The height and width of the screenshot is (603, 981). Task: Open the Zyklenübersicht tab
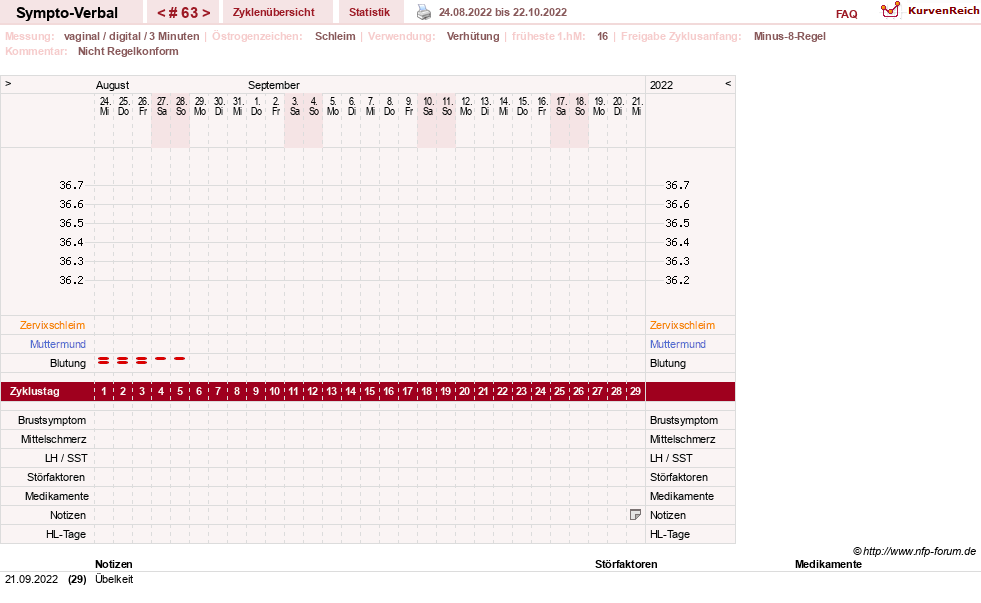click(274, 13)
